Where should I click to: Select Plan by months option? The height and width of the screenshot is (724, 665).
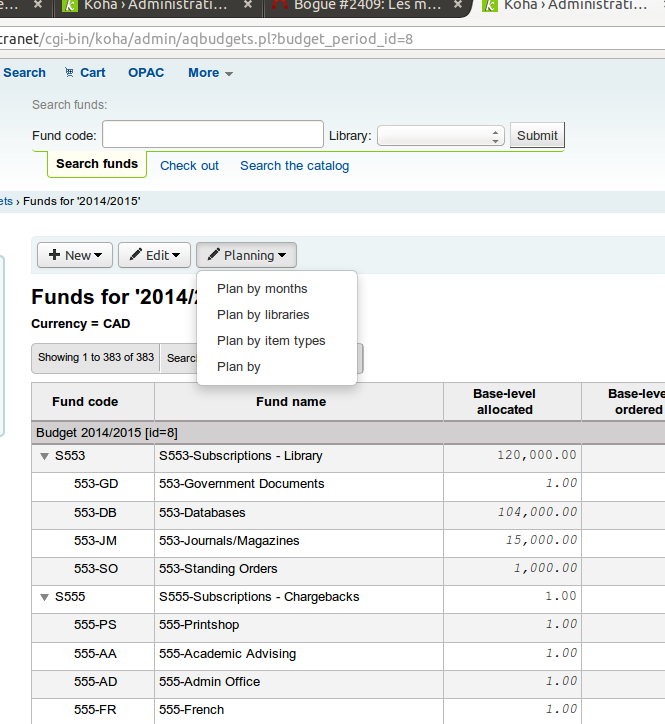(x=262, y=289)
